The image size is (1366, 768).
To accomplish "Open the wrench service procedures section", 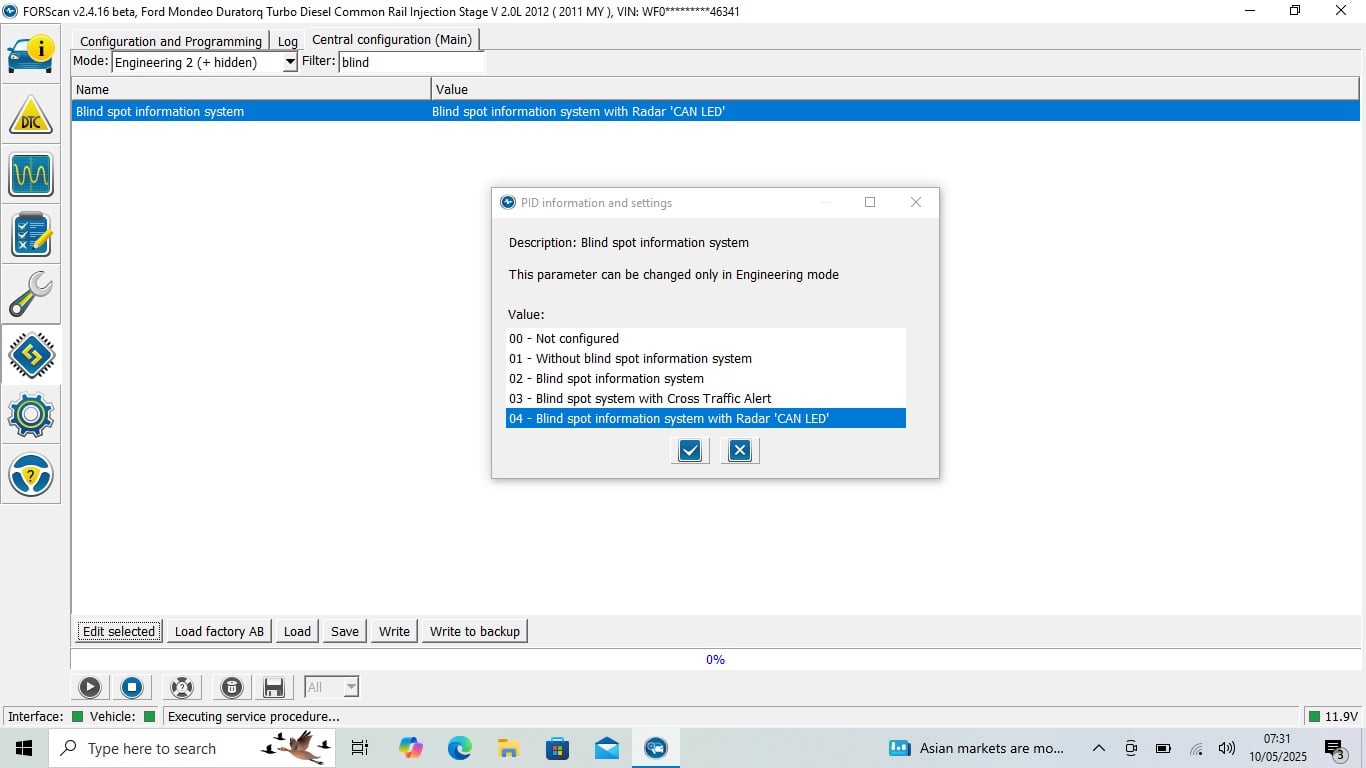I will (x=31, y=295).
